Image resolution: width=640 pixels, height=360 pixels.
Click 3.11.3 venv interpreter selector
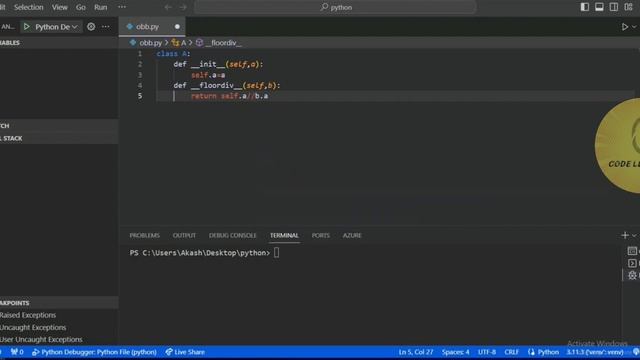tap(595, 352)
